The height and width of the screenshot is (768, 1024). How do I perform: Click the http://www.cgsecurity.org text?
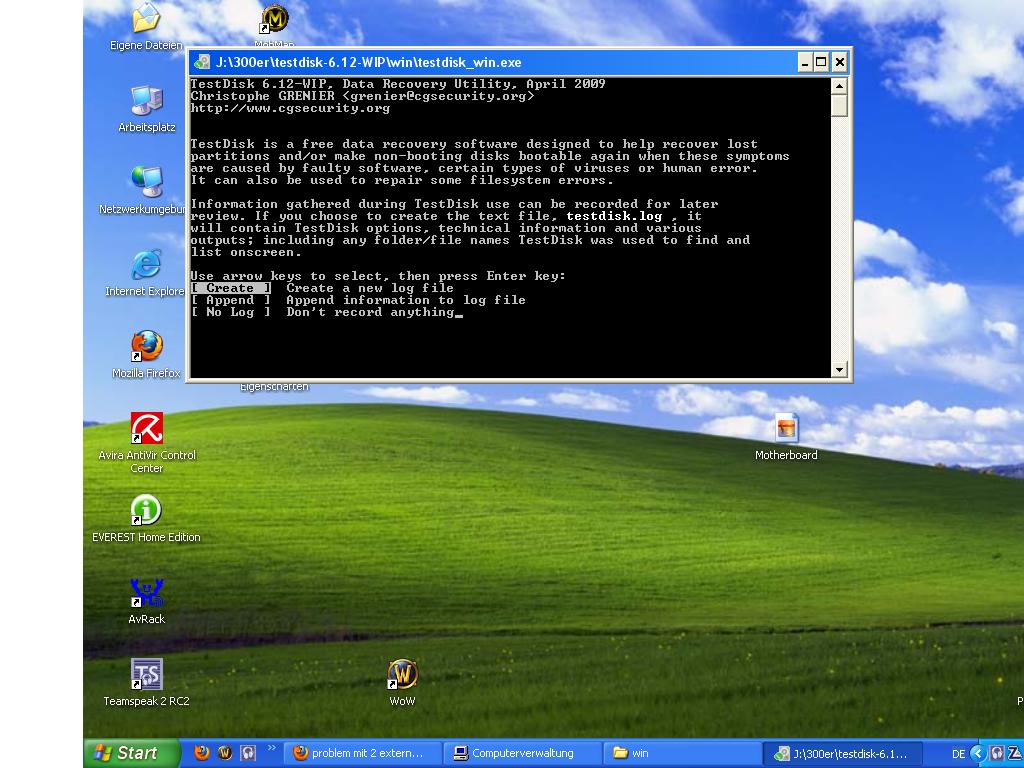291,108
